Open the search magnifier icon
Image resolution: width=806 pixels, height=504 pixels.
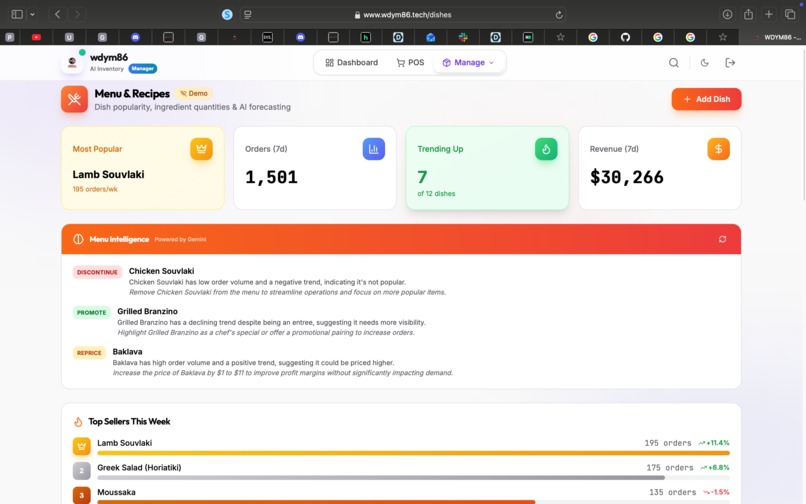[x=673, y=63]
